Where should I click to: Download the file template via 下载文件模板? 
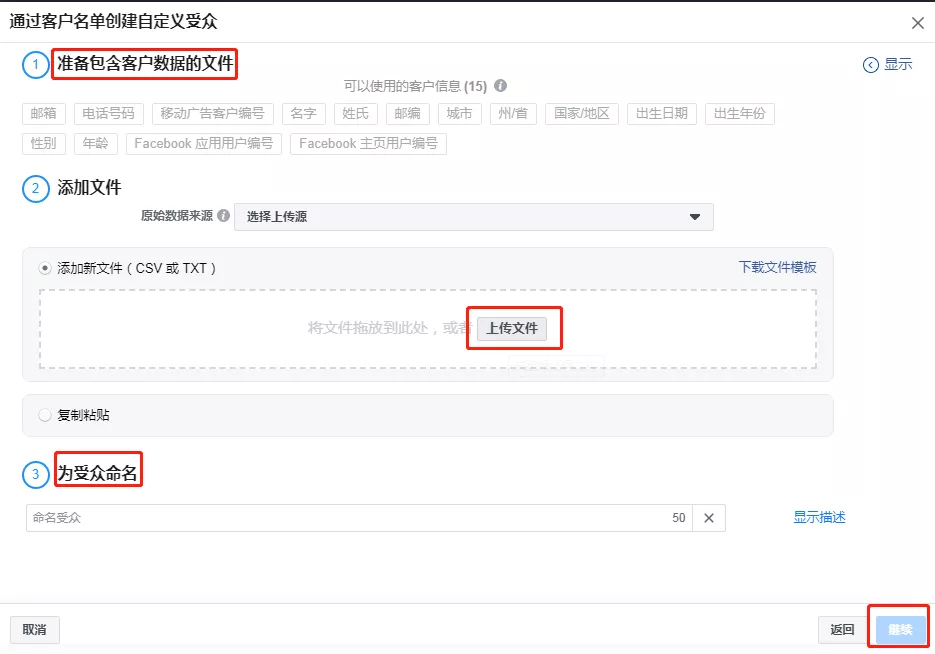coord(778,268)
